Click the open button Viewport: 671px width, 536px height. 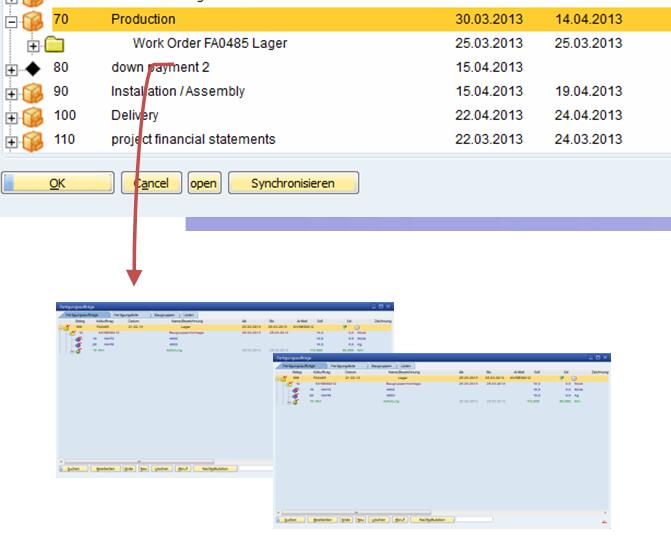click(x=204, y=183)
